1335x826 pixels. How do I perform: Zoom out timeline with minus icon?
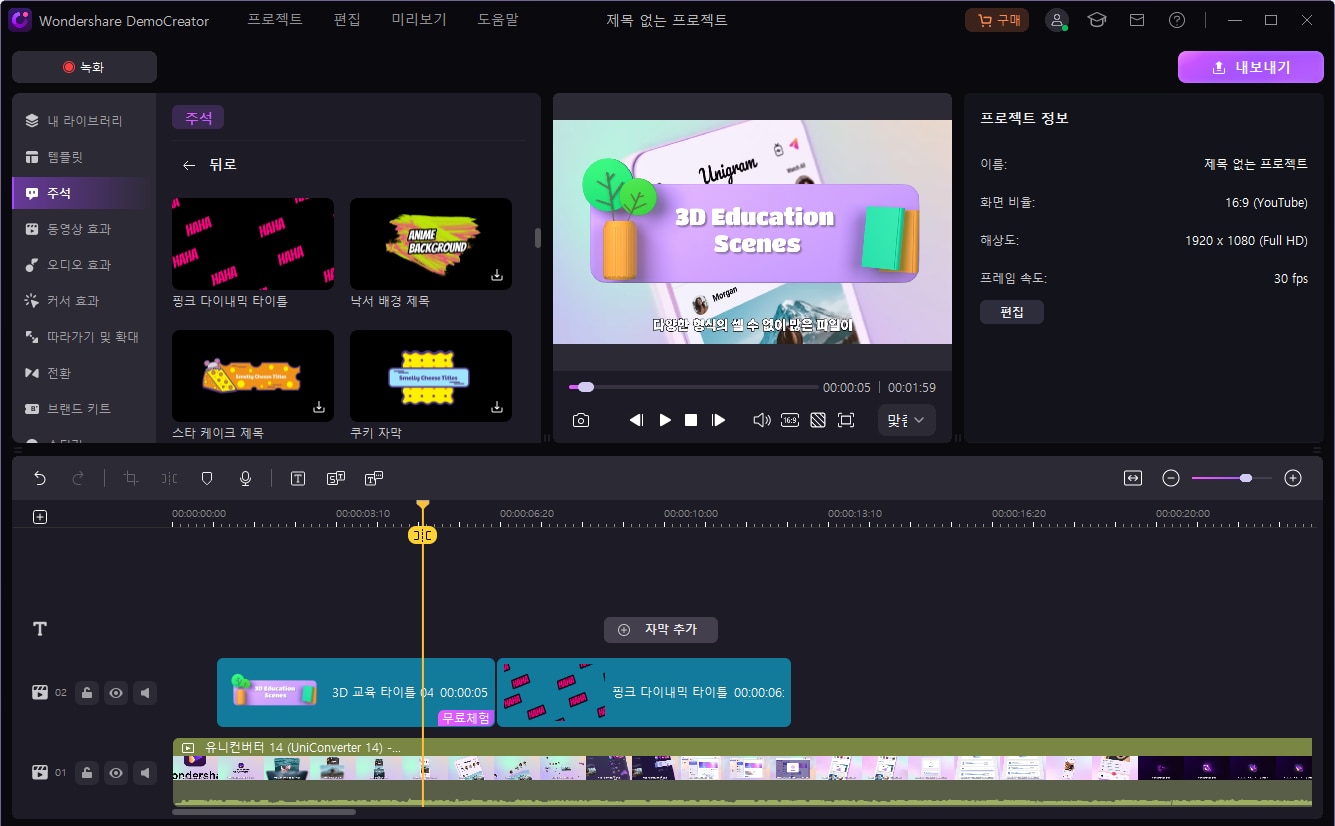pyautogui.click(x=1171, y=479)
